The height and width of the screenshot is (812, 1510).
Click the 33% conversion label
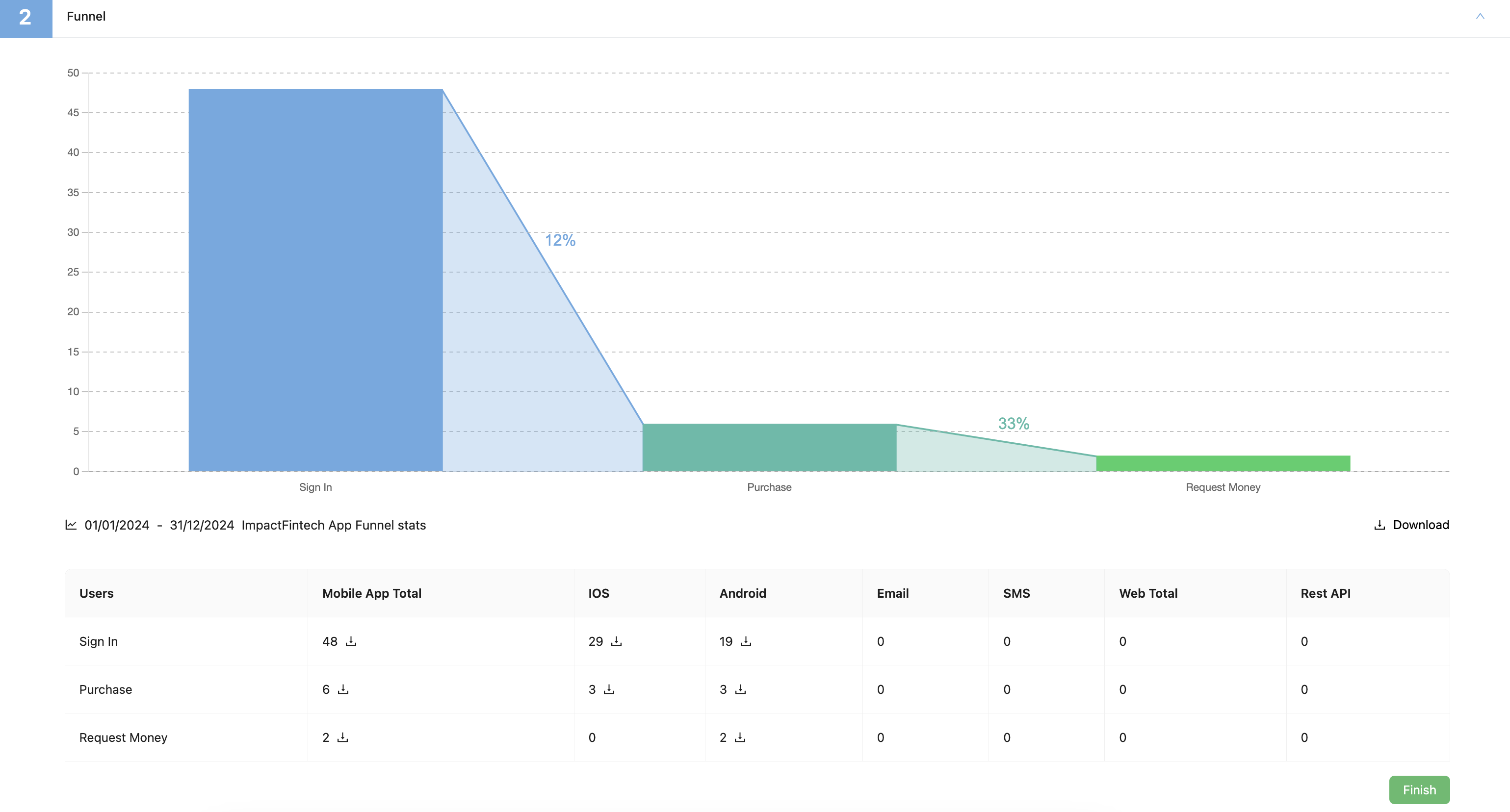tap(1014, 423)
